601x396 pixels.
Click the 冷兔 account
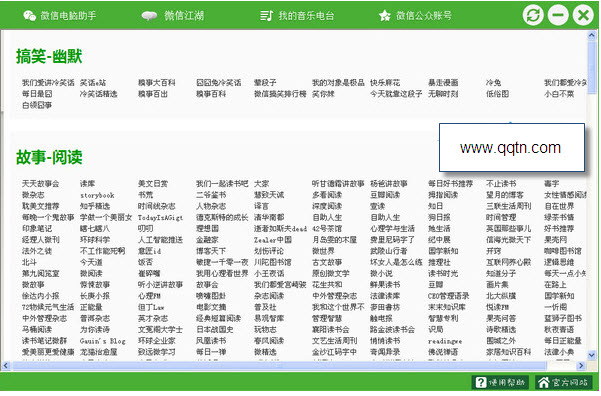(493, 83)
